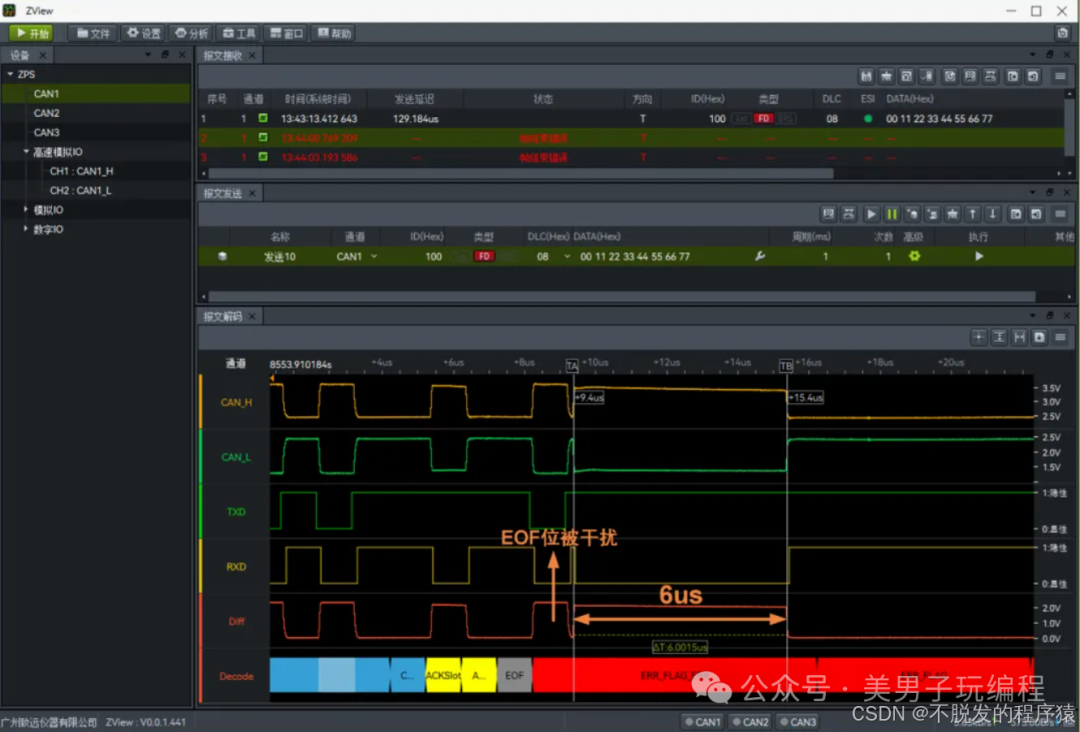Click the green gear advanced icon

[914, 256]
